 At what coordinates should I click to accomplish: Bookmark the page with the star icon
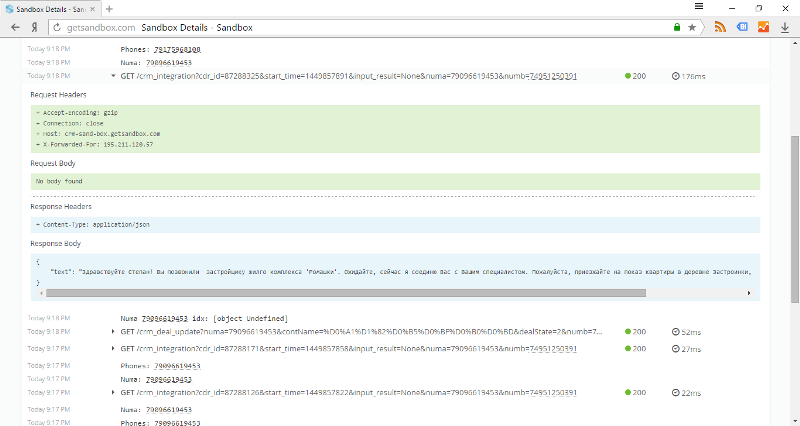tap(692, 28)
